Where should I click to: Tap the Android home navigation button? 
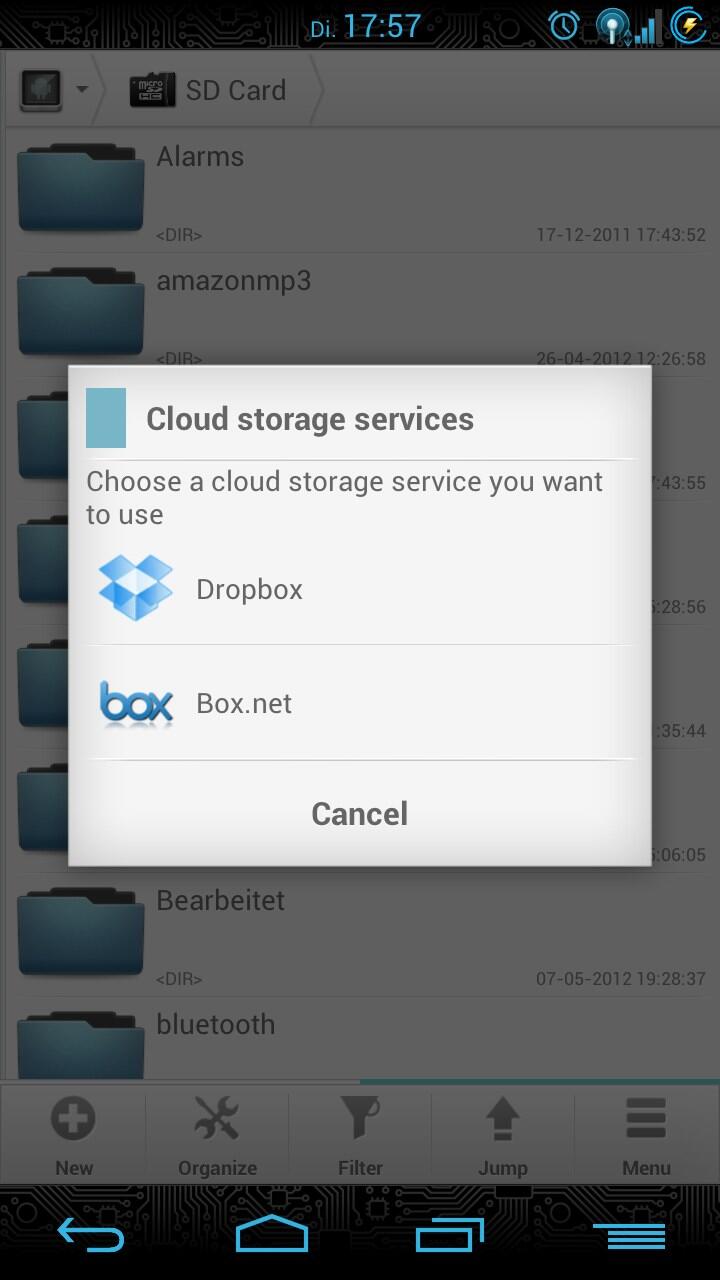271,1234
